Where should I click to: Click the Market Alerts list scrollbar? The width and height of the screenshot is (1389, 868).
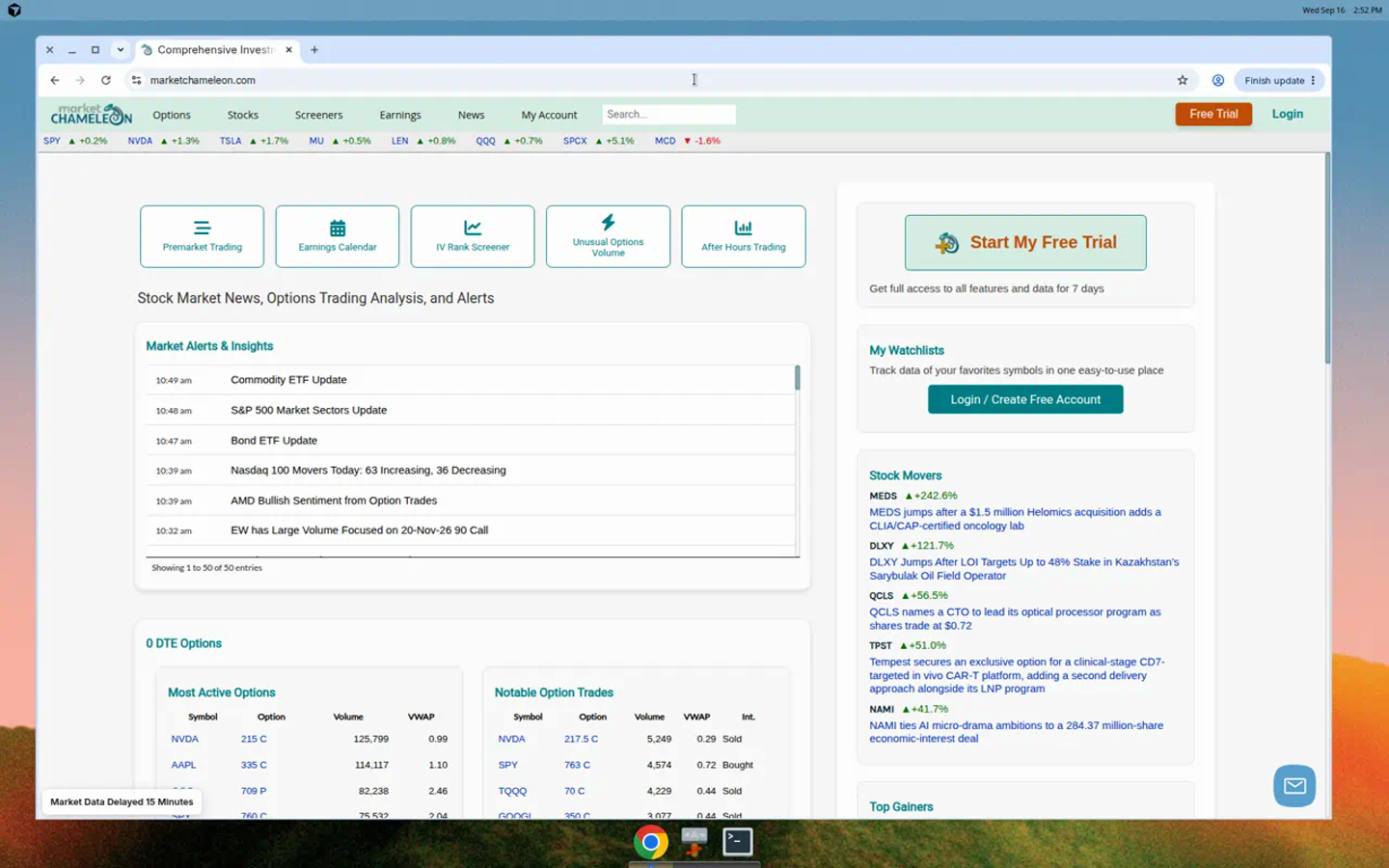point(798,378)
